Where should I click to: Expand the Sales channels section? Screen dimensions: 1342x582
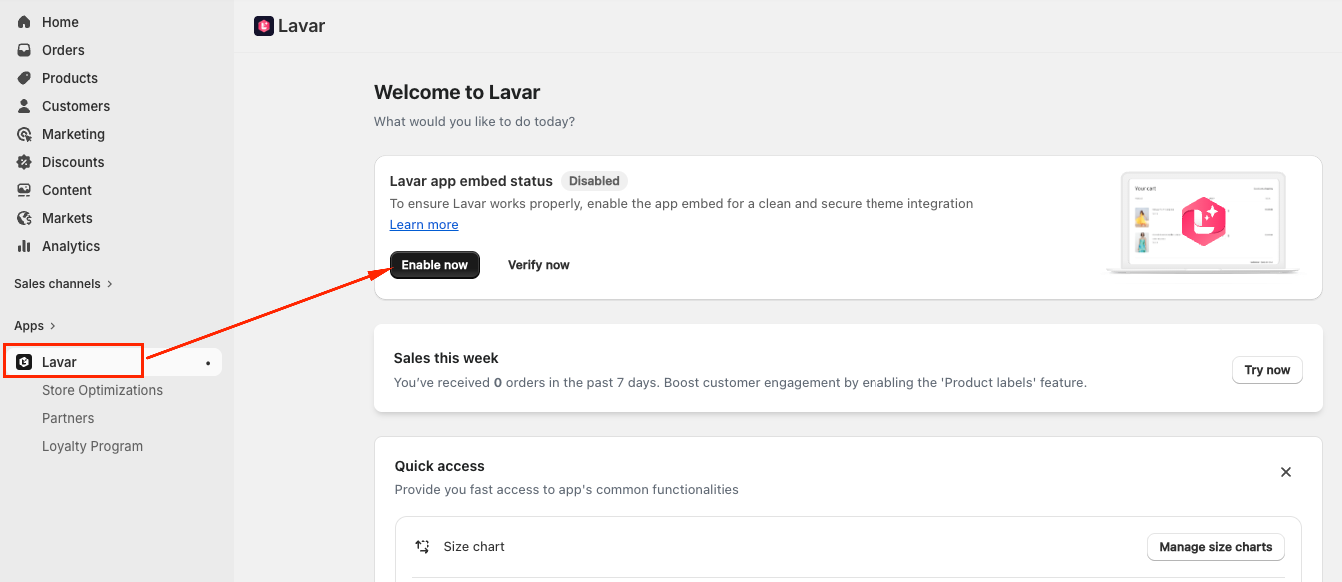[64, 284]
